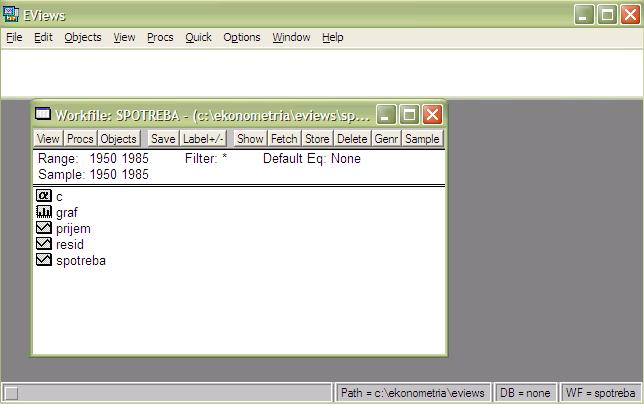Click the Label+/- toggle button

(x=204, y=139)
